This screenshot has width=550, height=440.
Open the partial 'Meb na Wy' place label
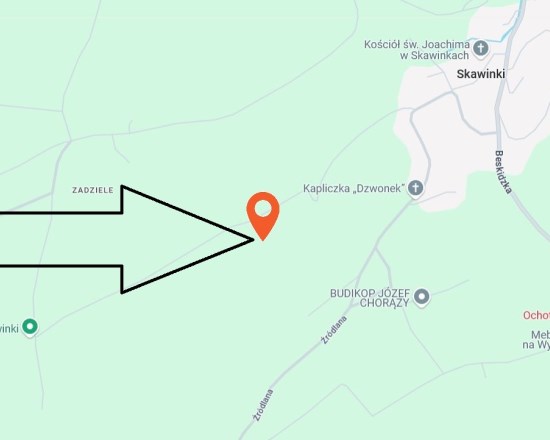pyautogui.click(x=536, y=339)
